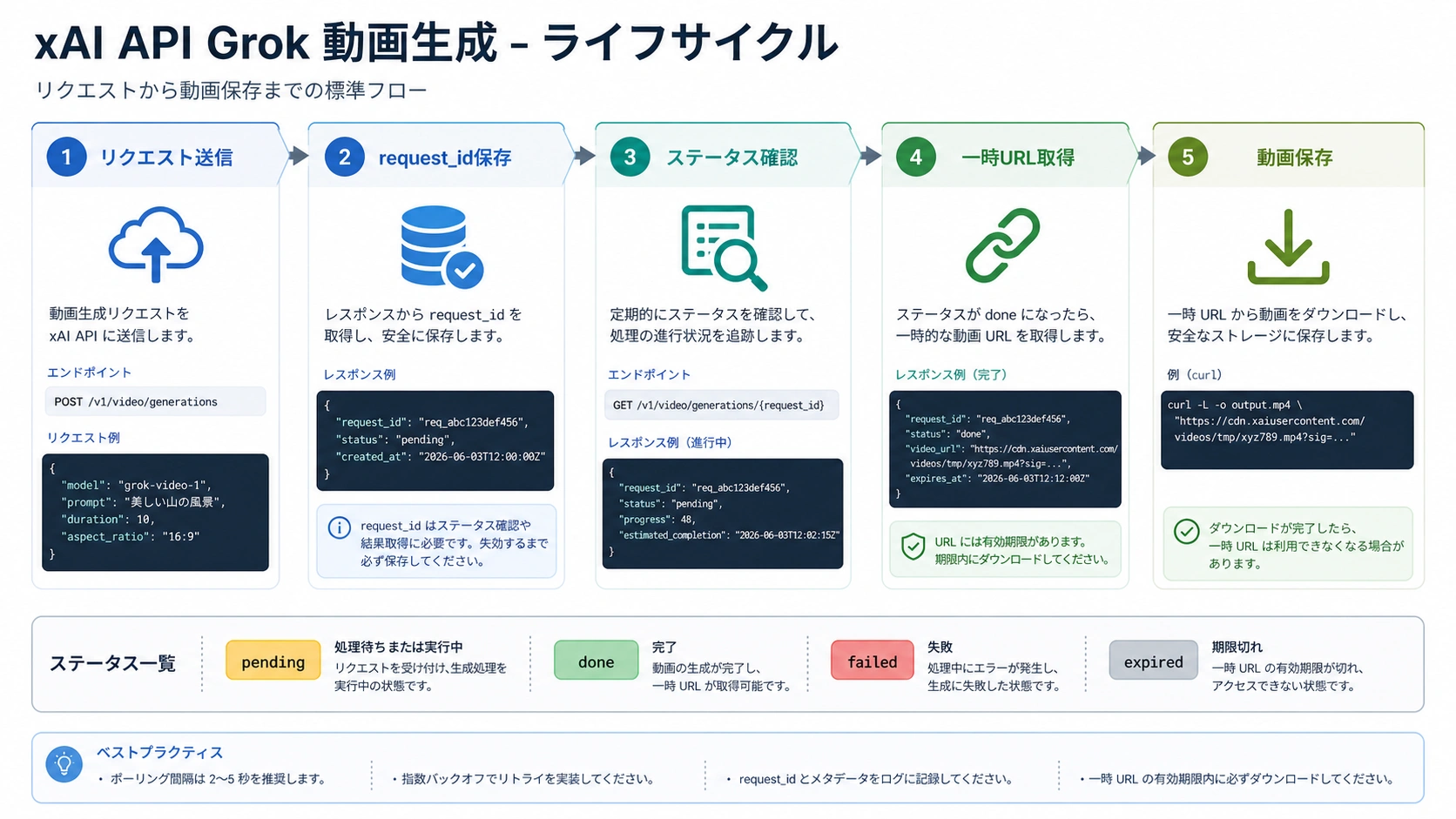This screenshot has width=1456, height=819.
Task: Select the request_id保存 step header
Action: point(439,157)
